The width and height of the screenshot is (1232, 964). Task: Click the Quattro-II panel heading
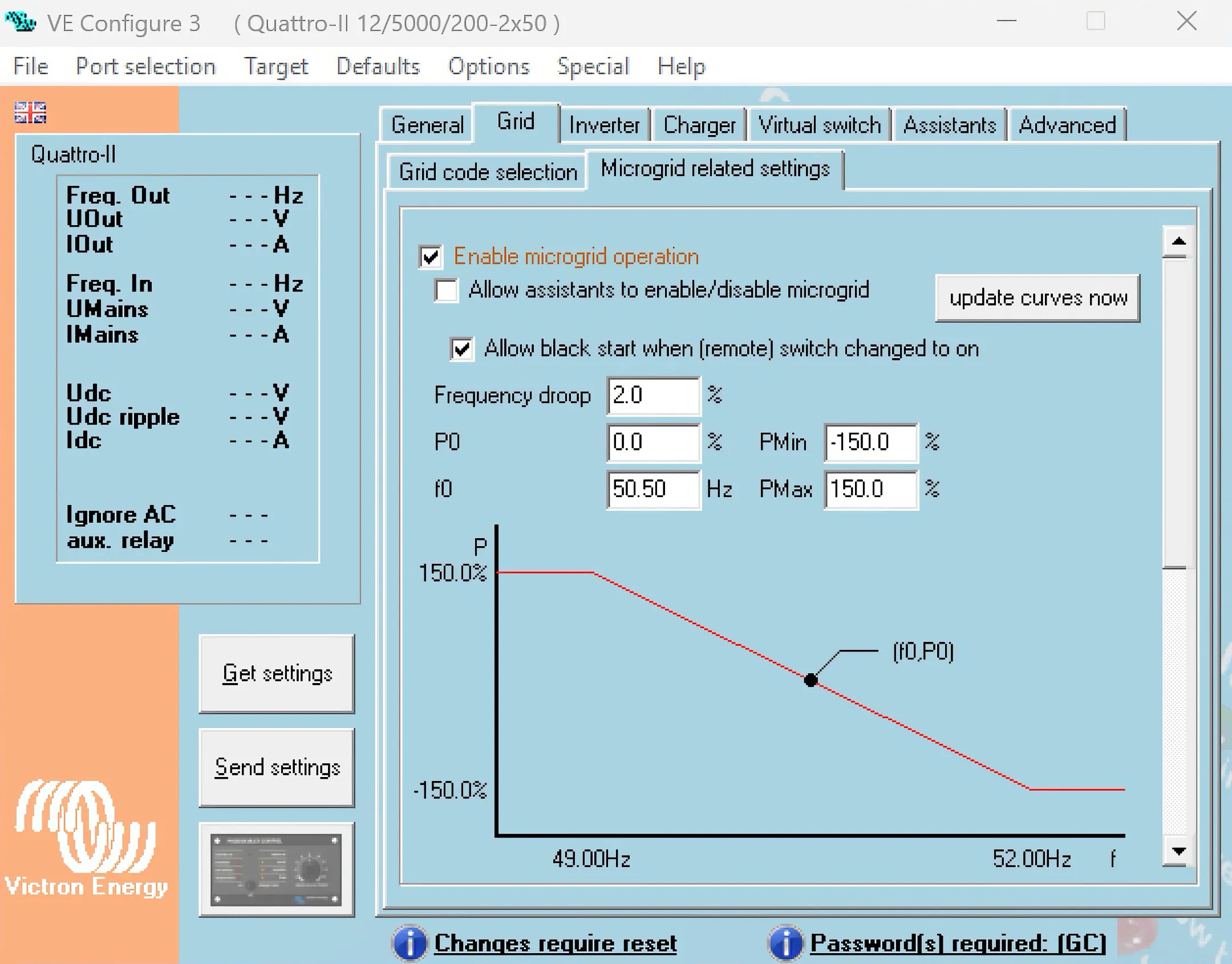(74, 154)
